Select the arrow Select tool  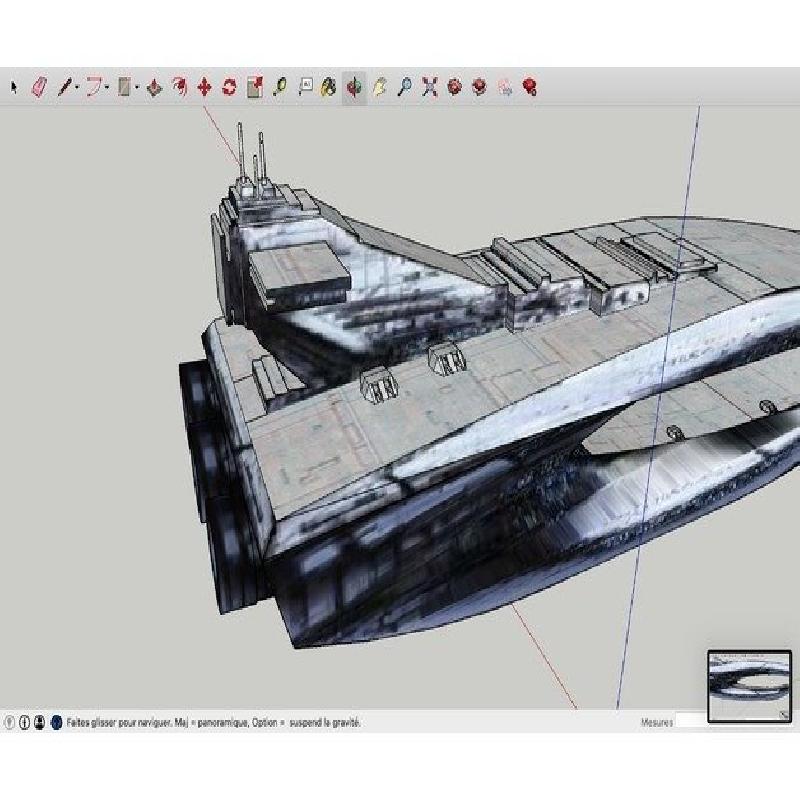tap(14, 87)
